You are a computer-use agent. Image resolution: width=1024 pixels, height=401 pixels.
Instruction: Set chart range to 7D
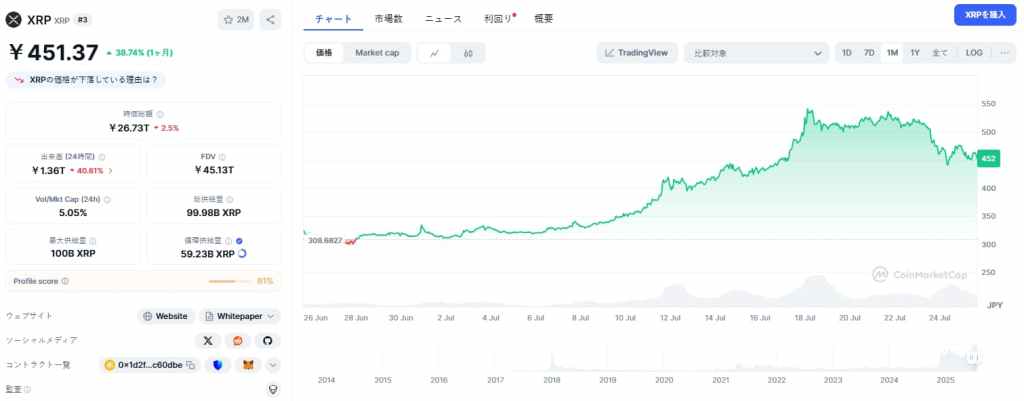[869, 53]
